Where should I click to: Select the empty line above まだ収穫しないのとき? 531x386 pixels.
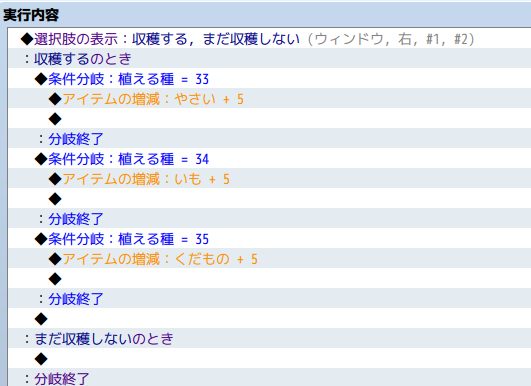pyautogui.click(x=270, y=318)
